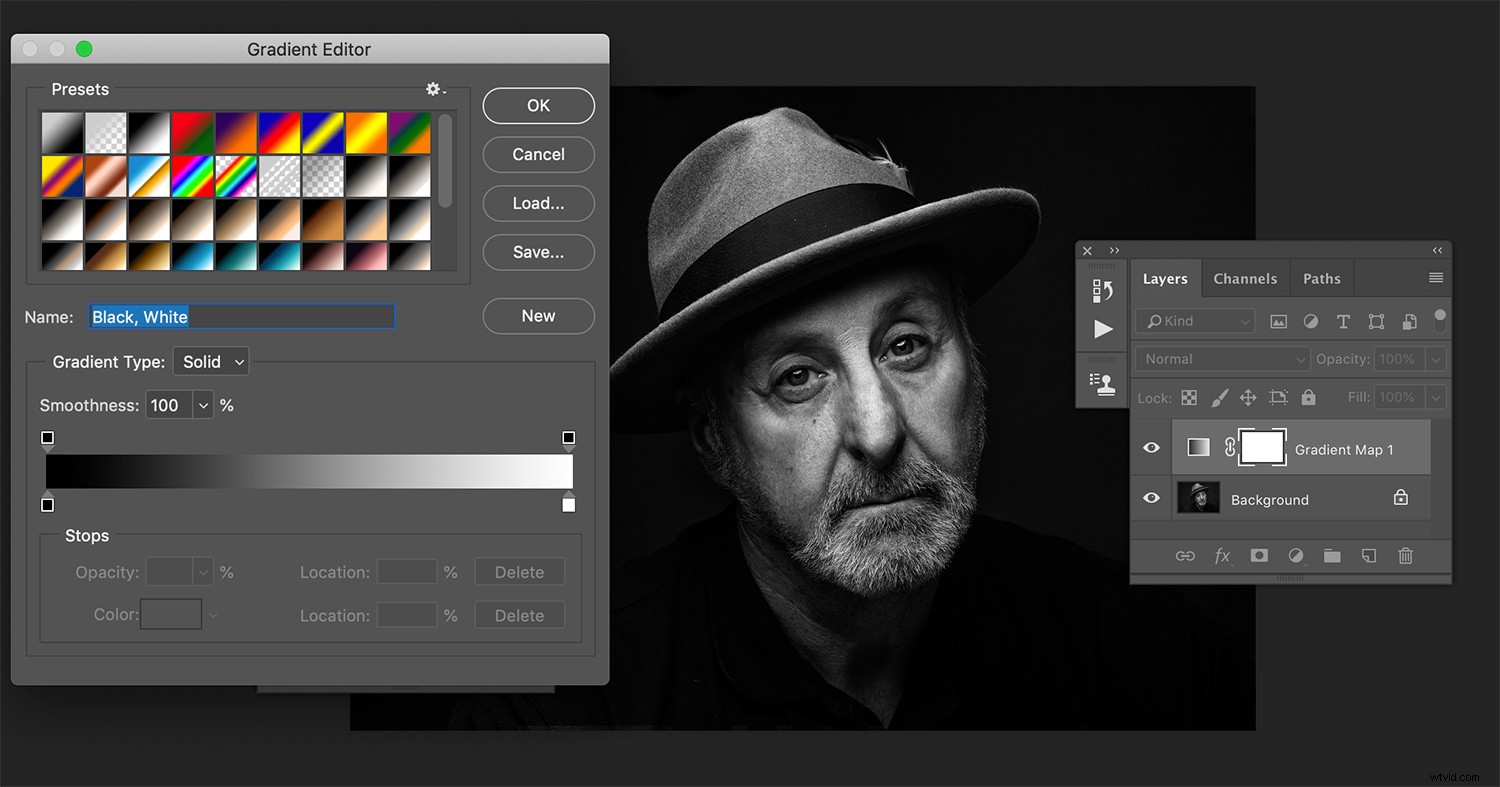This screenshot has width=1500, height=787.
Task: Delete the layer using the trash icon
Action: click(x=1406, y=556)
